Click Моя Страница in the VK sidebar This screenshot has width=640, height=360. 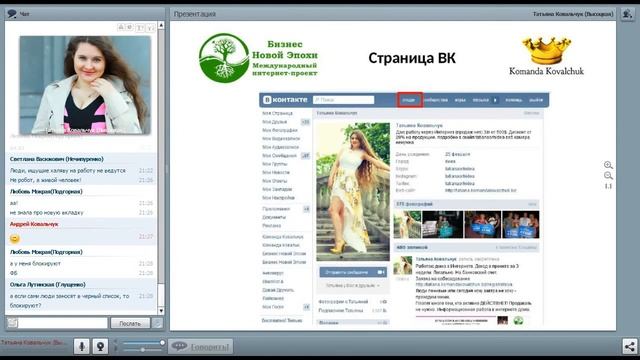pos(277,113)
